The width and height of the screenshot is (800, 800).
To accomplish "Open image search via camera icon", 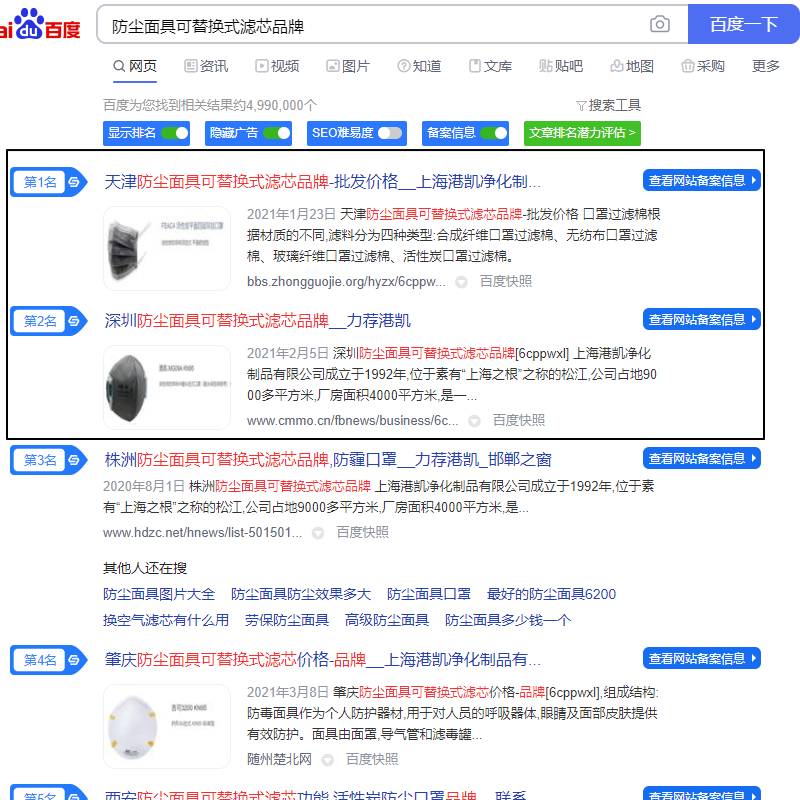I will (x=659, y=24).
